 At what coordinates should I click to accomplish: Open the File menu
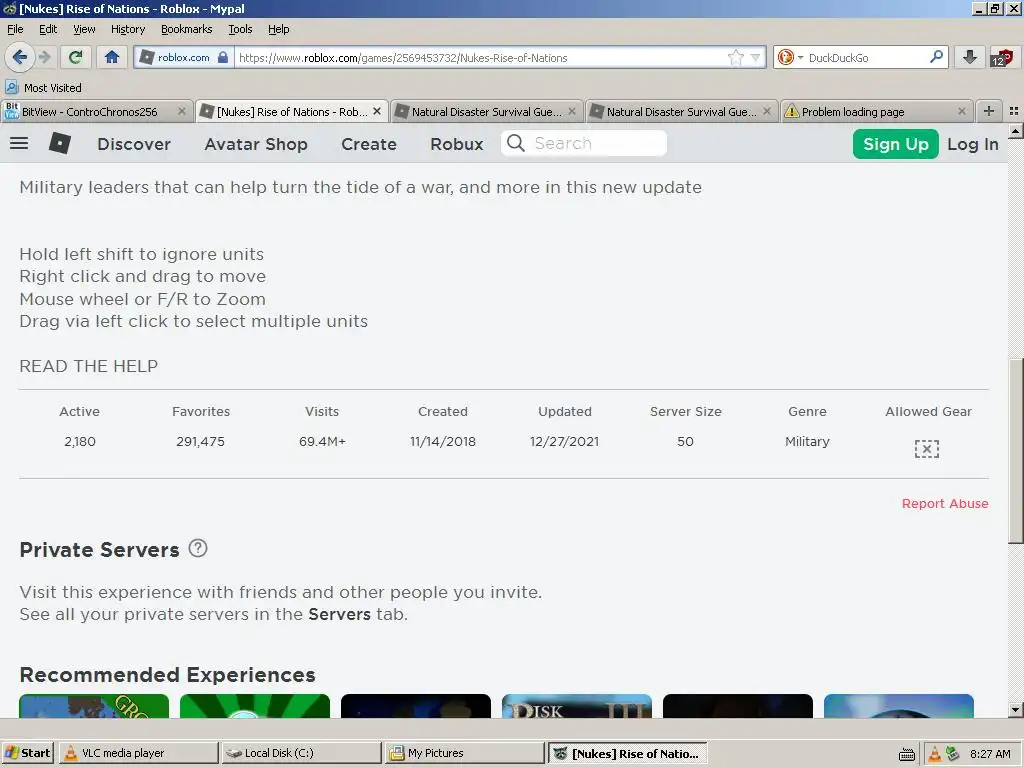coord(15,29)
